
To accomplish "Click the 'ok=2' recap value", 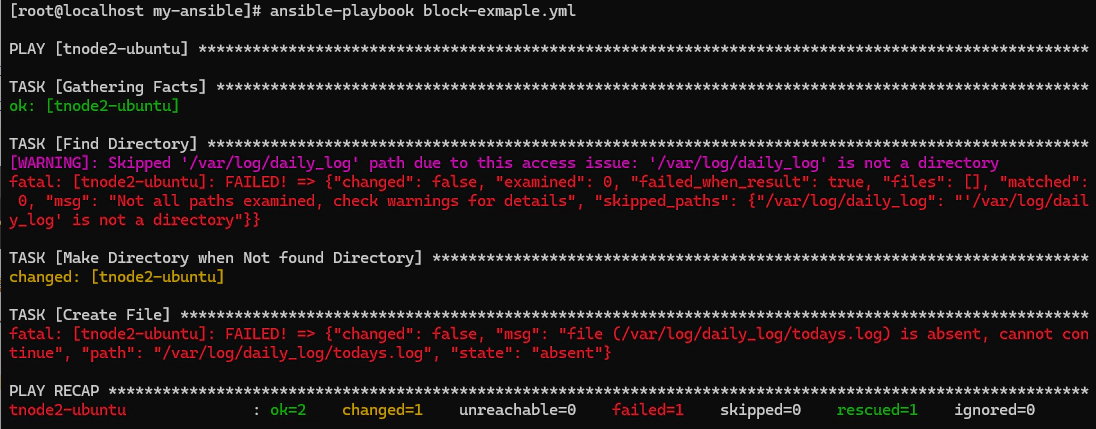I will (289, 410).
